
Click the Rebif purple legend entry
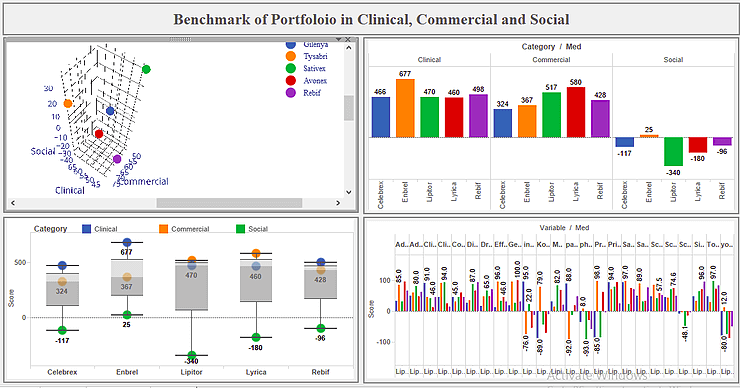(303, 93)
